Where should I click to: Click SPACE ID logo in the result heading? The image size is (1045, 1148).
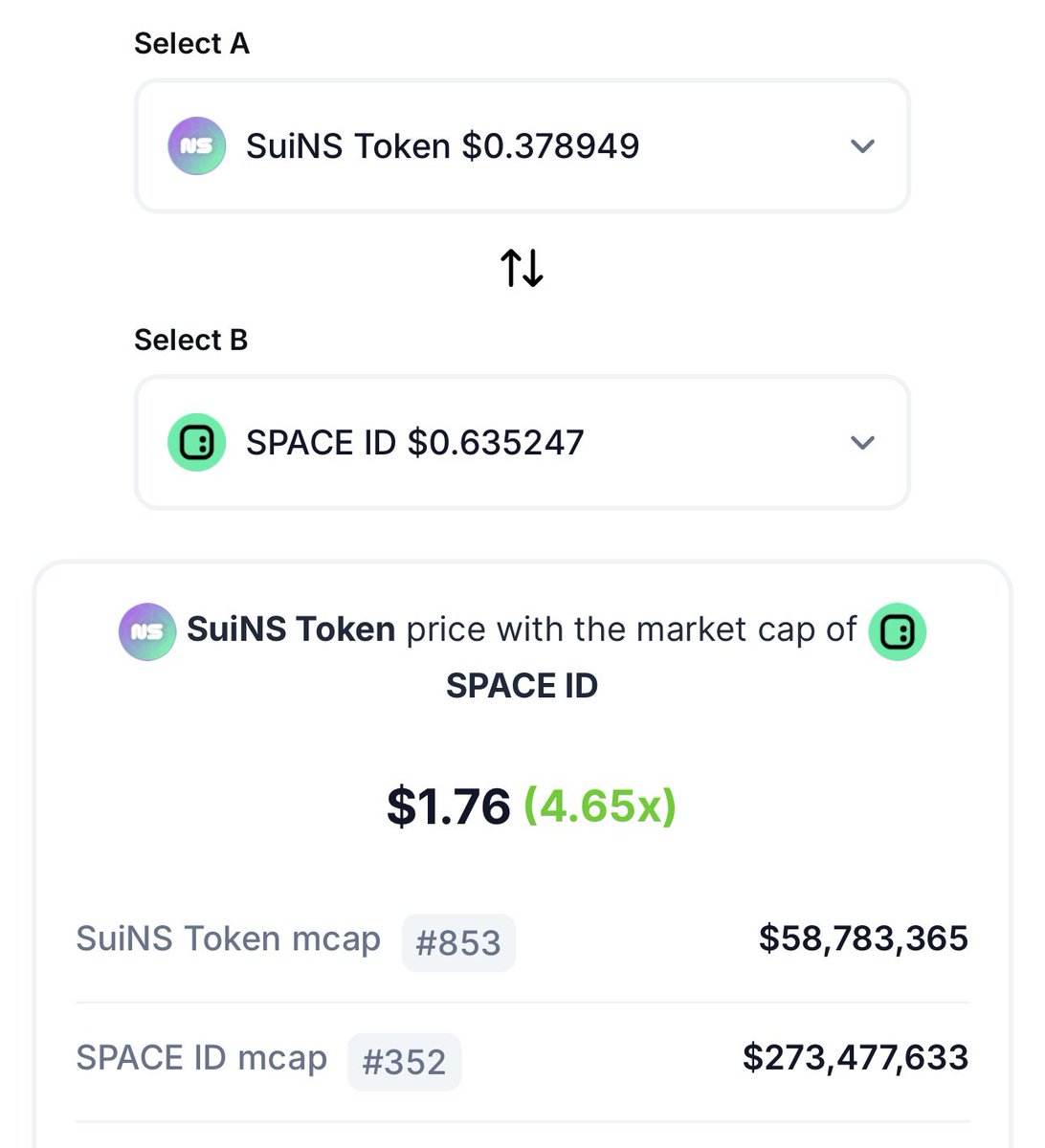tap(897, 631)
